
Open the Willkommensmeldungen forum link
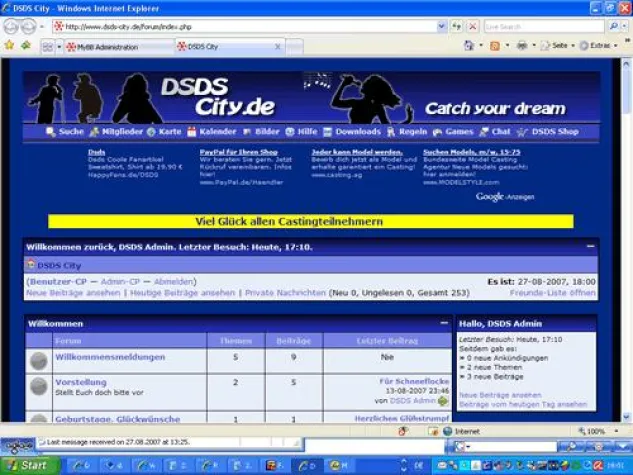(110, 357)
